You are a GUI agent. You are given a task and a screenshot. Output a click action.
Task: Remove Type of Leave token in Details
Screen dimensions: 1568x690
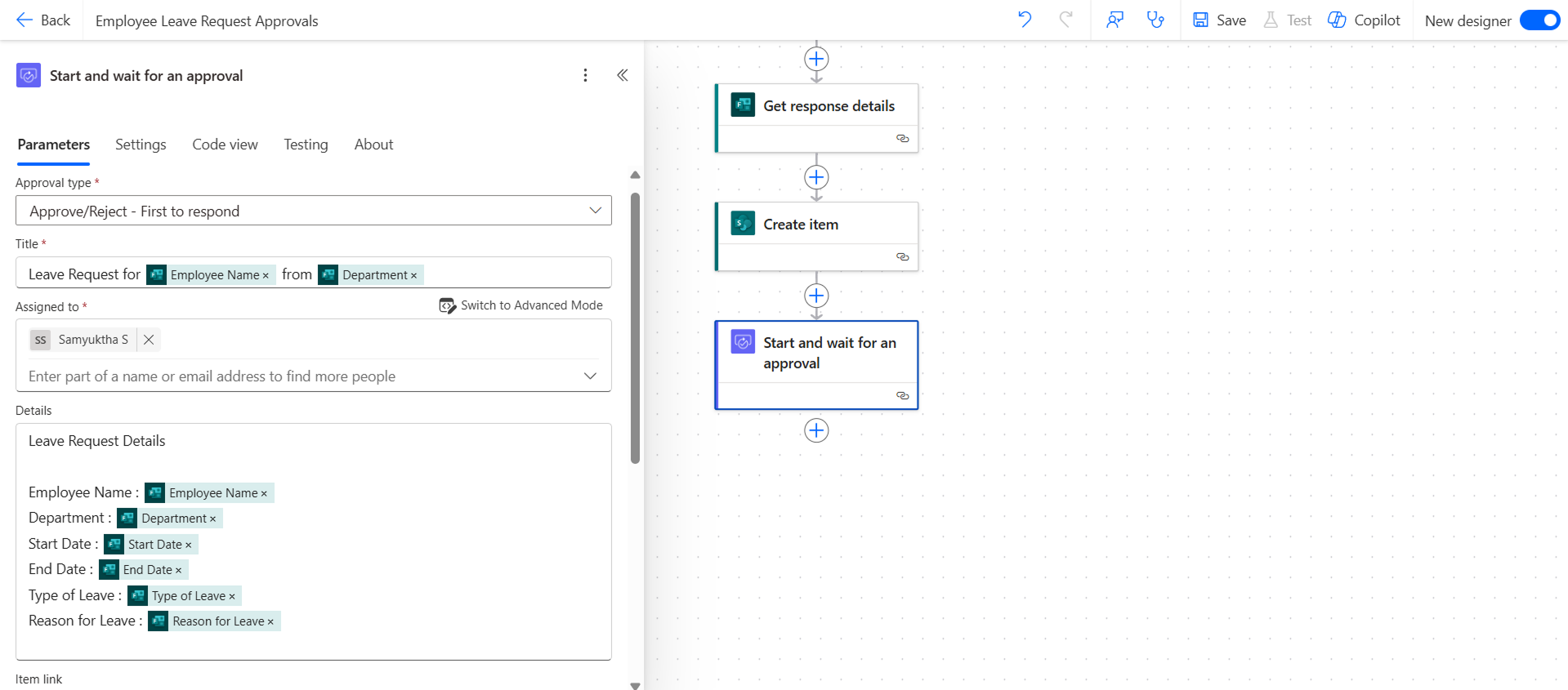(232, 596)
